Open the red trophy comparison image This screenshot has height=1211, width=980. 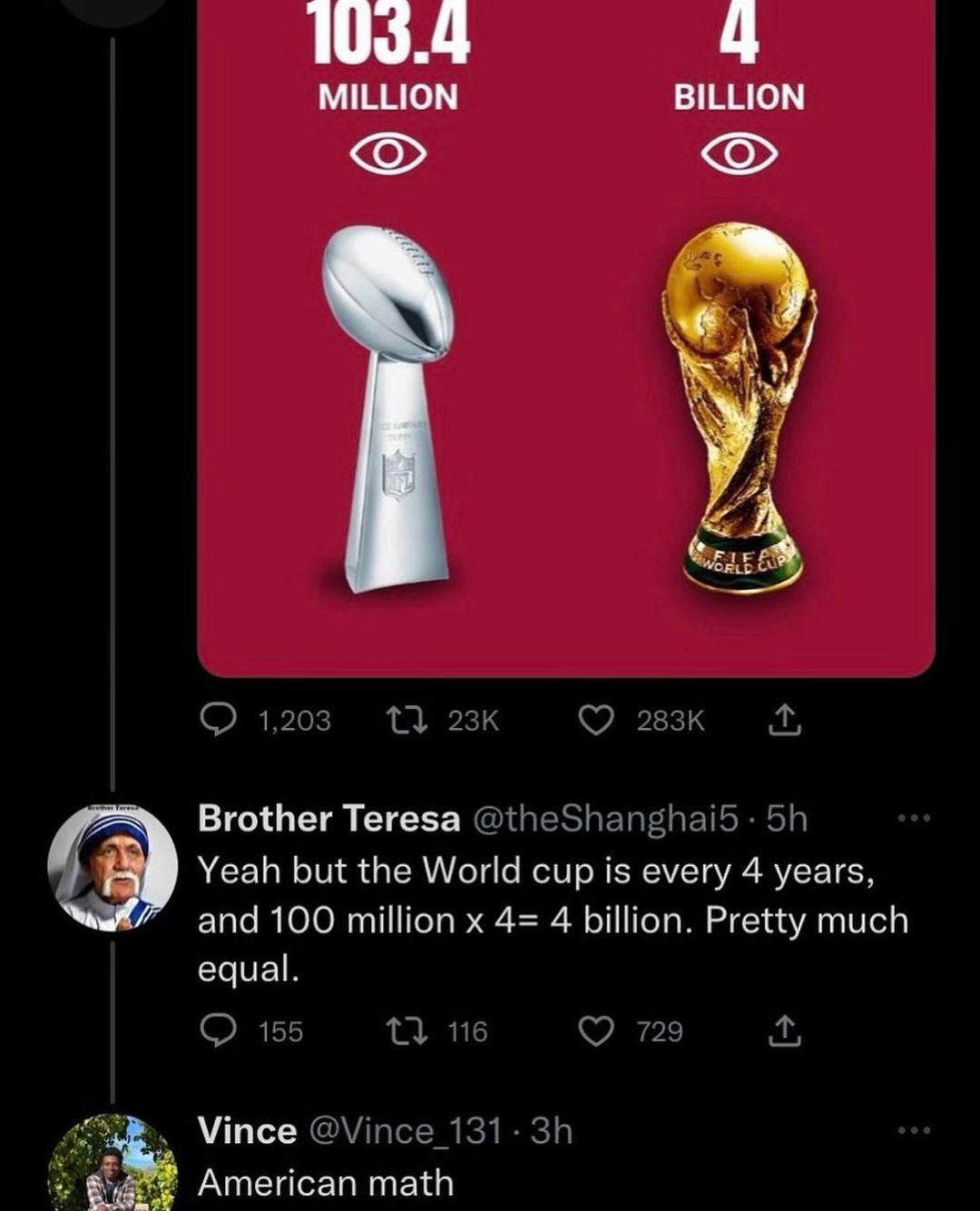pos(566,338)
